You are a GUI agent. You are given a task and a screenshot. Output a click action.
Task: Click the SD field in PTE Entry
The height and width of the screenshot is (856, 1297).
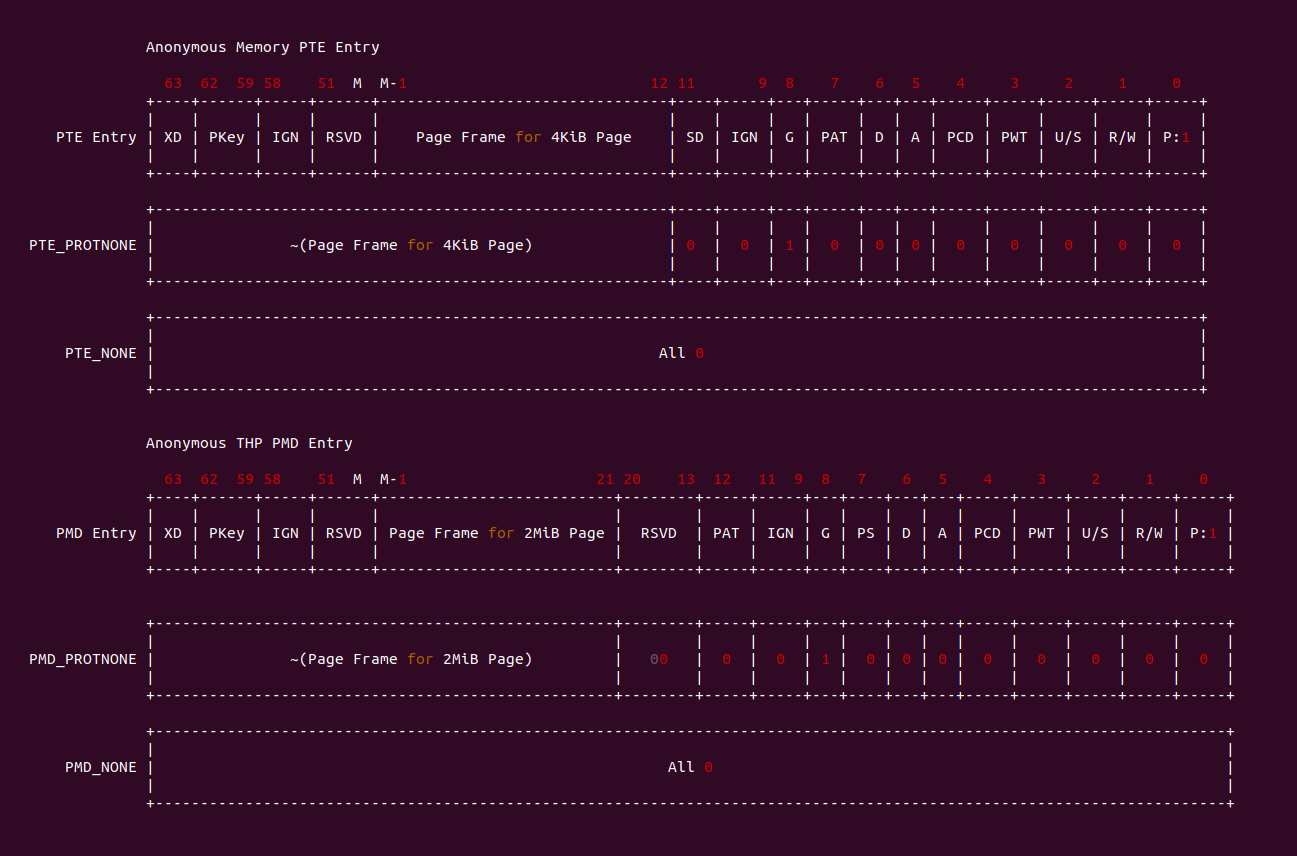coord(694,137)
